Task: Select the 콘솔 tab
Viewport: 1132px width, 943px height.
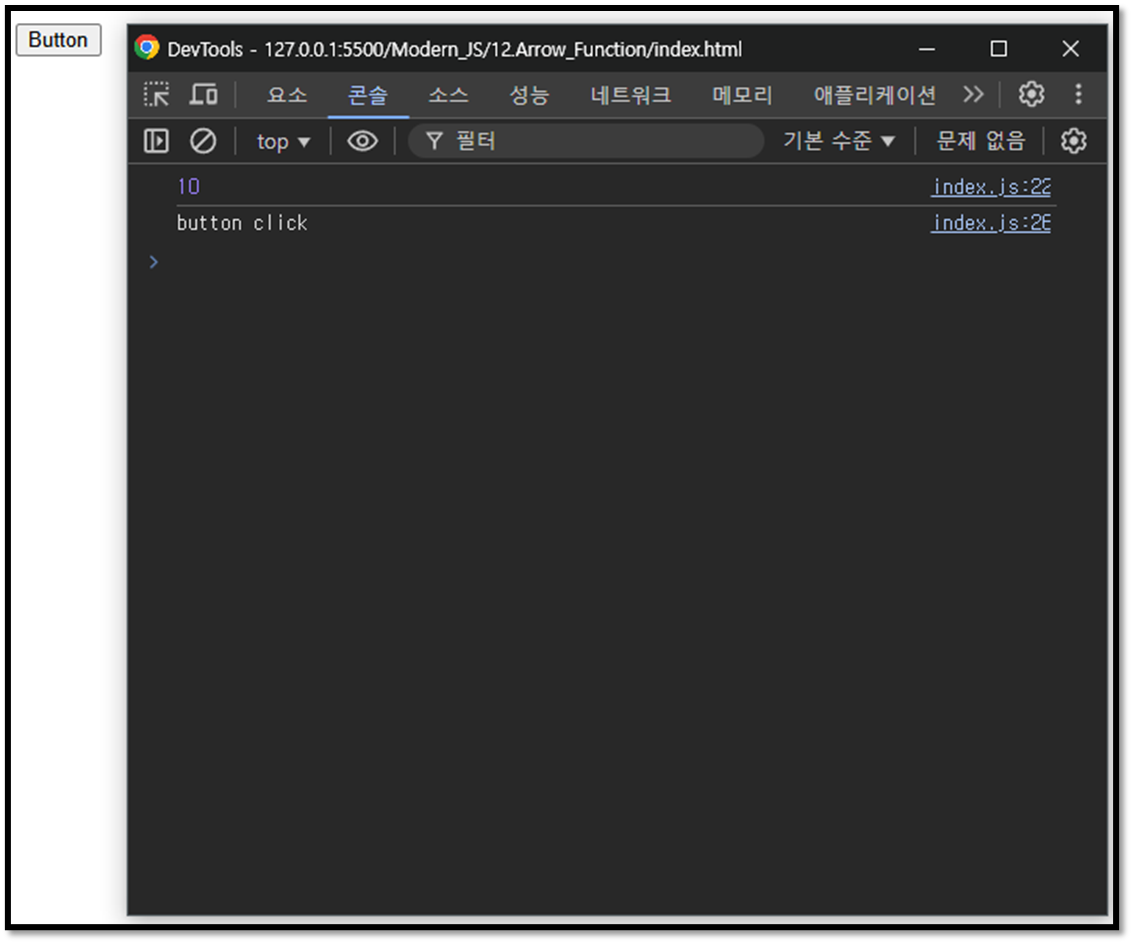Action: click(368, 95)
